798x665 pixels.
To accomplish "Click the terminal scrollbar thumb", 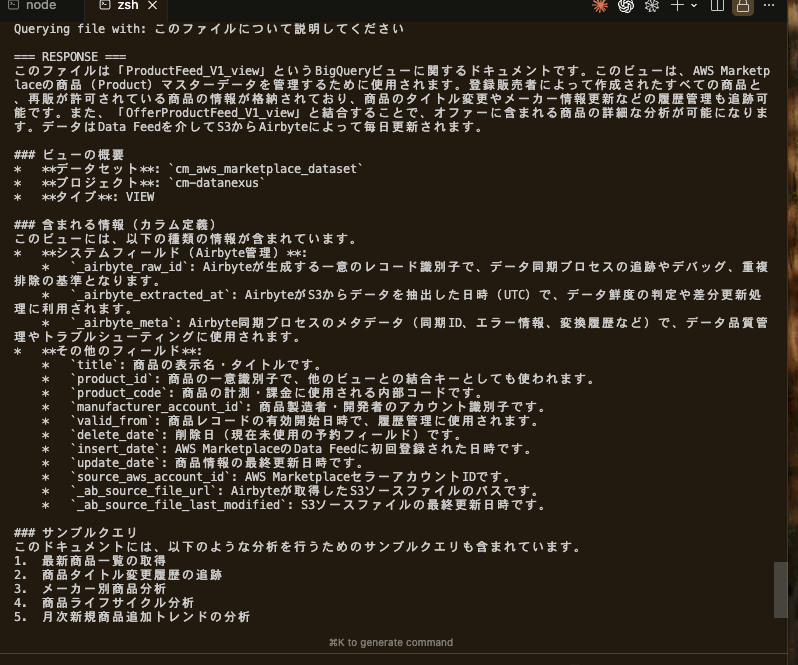I will pos(781,590).
